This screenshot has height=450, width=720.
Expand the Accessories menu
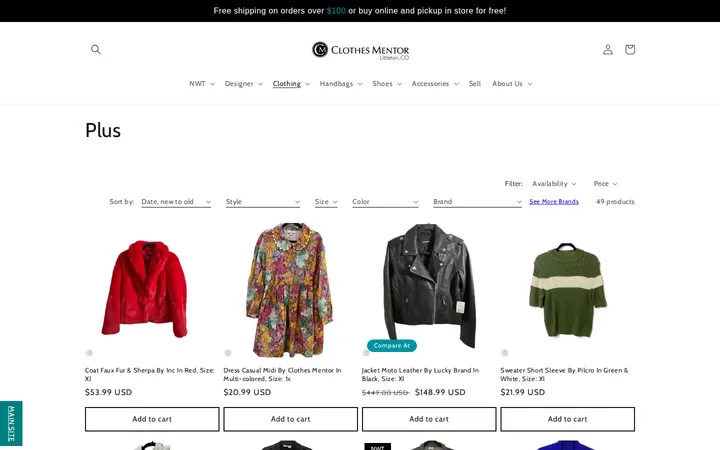[435, 84]
